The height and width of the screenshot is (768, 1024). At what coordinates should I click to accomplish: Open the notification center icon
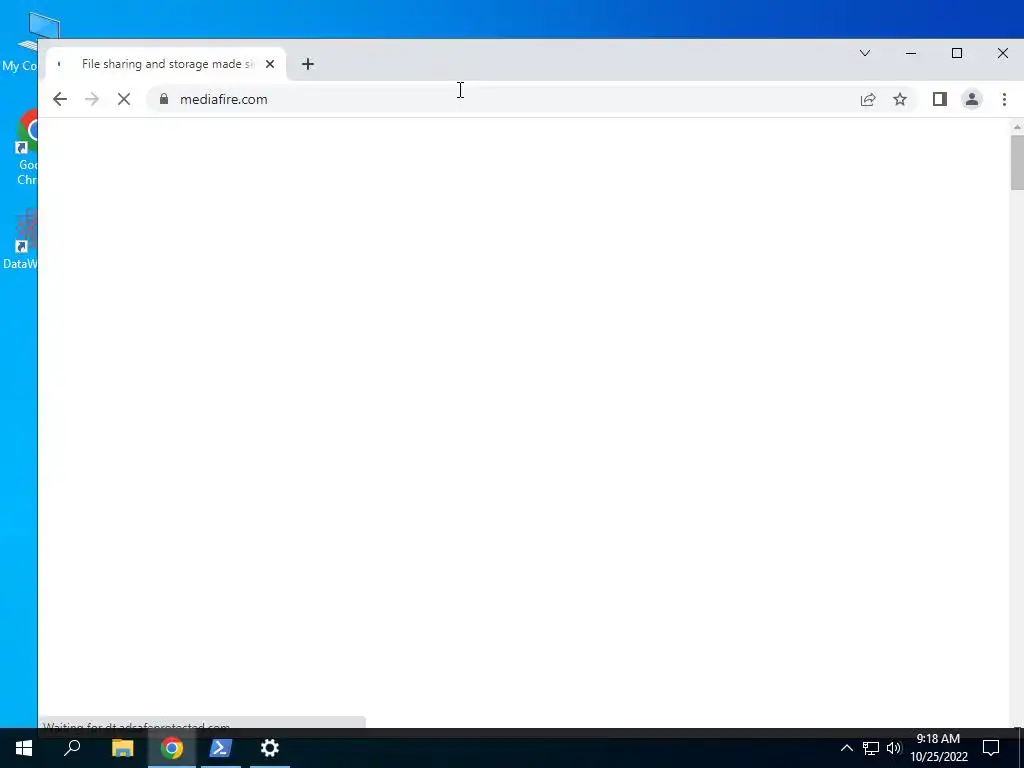click(991, 748)
